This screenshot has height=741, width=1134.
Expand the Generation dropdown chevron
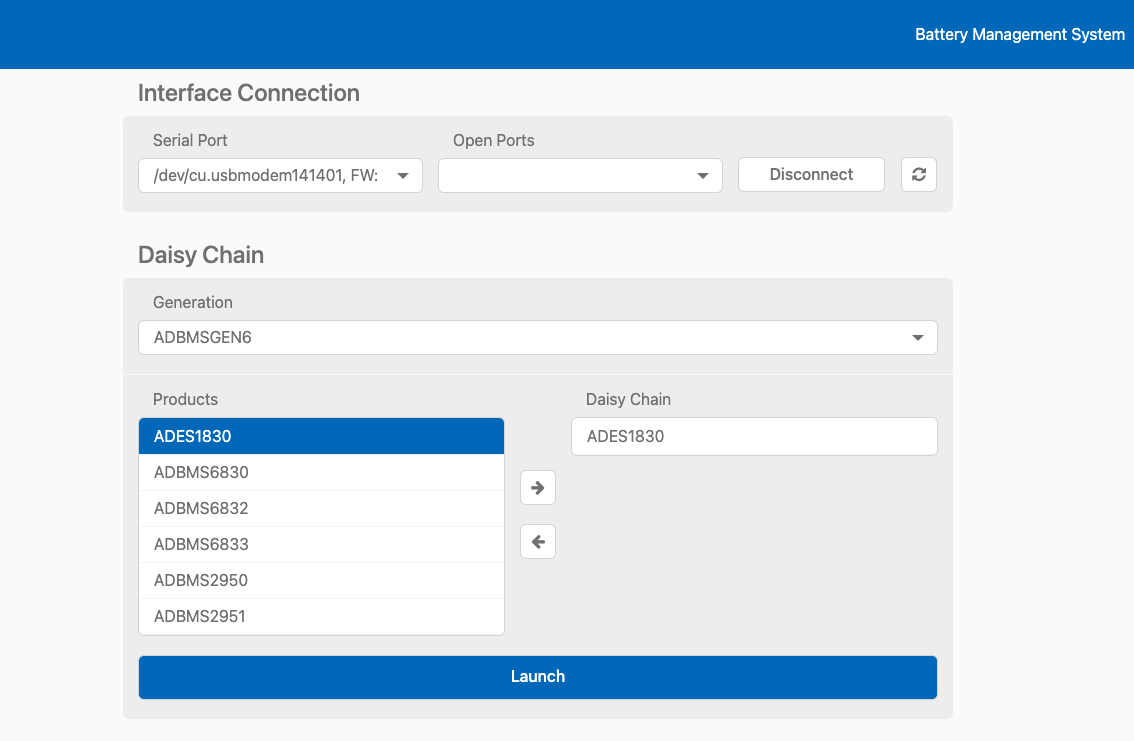(917, 337)
